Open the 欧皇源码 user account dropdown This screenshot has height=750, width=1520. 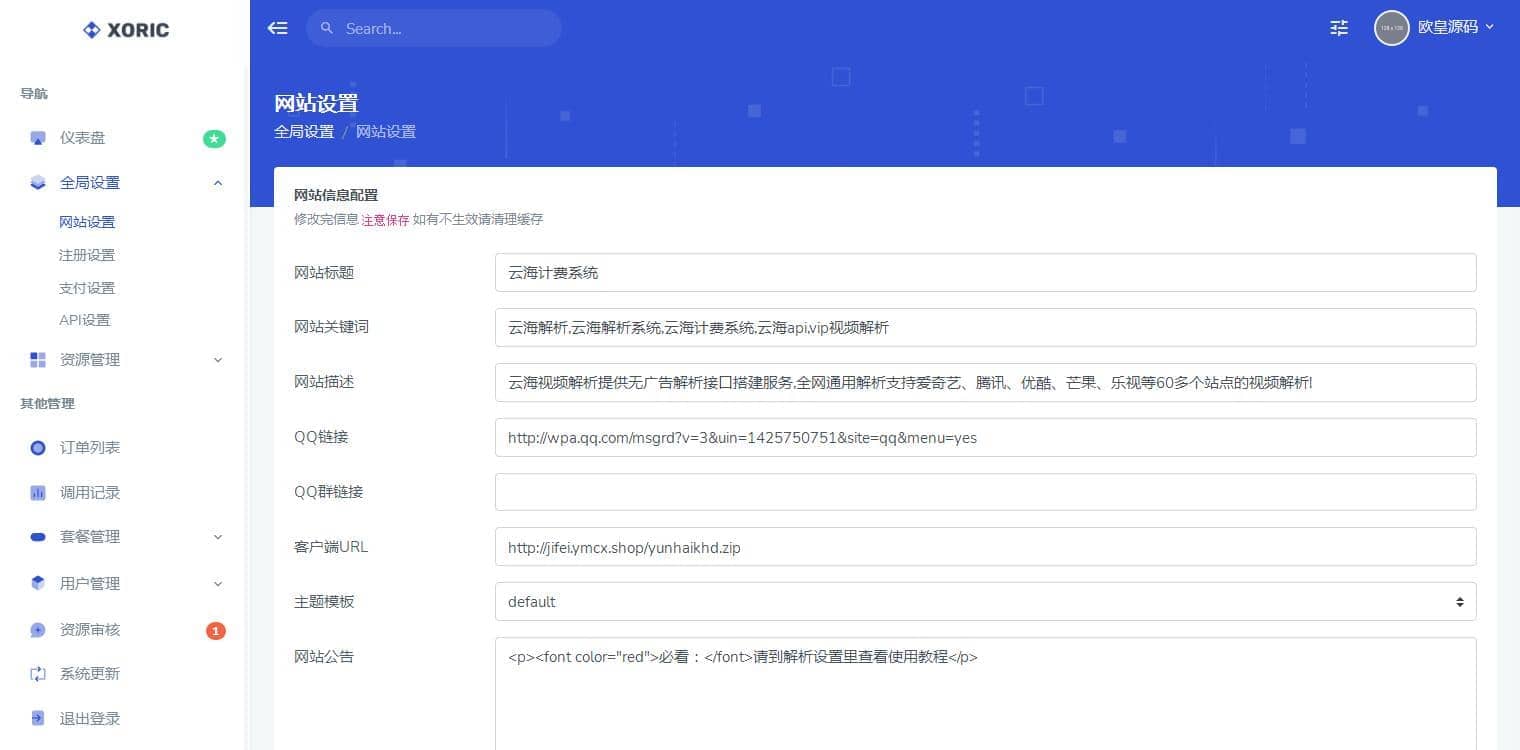(1435, 28)
